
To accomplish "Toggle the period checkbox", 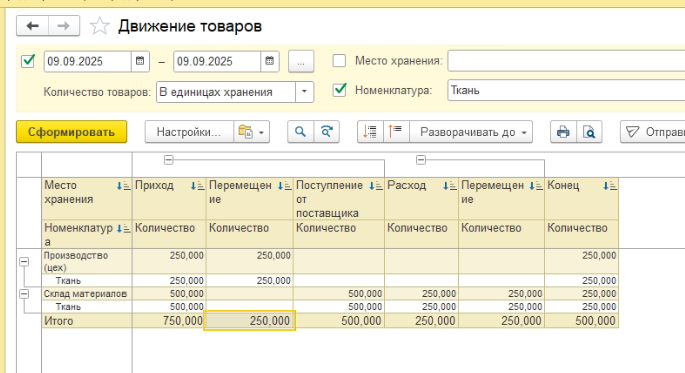I will pyautogui.click(x=28, y=61).
